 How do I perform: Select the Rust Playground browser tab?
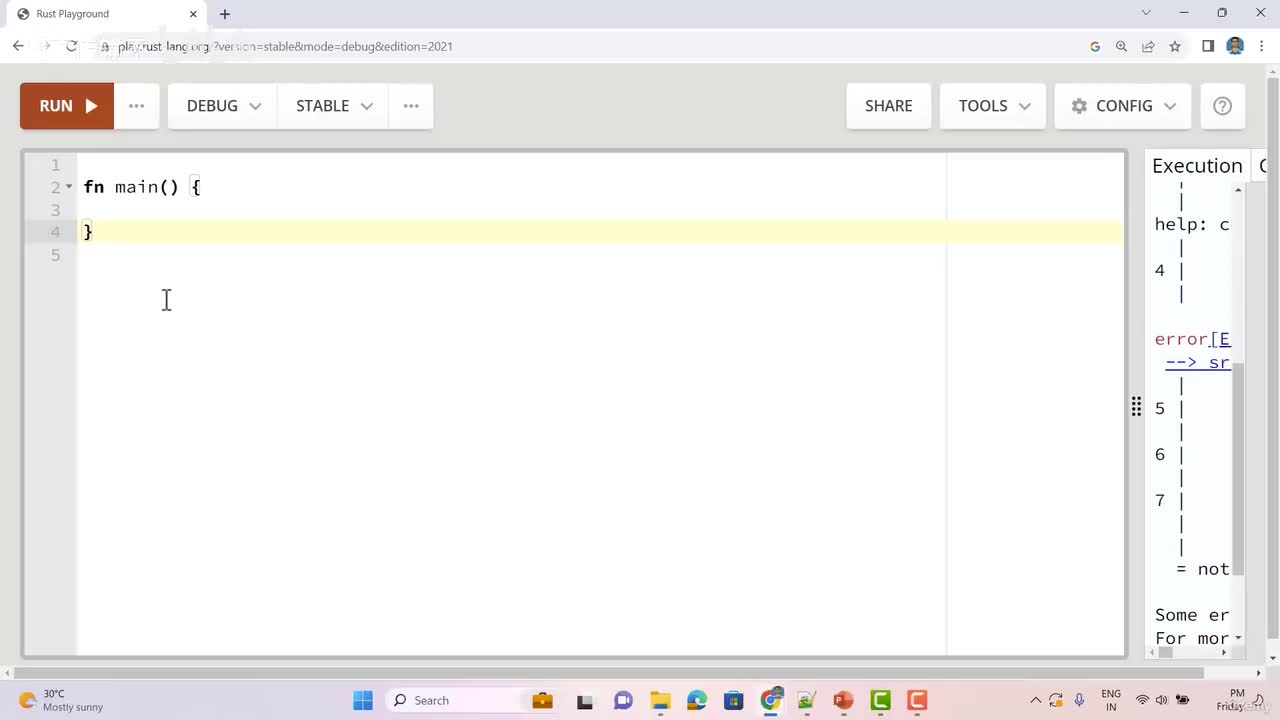pos(108,14)
